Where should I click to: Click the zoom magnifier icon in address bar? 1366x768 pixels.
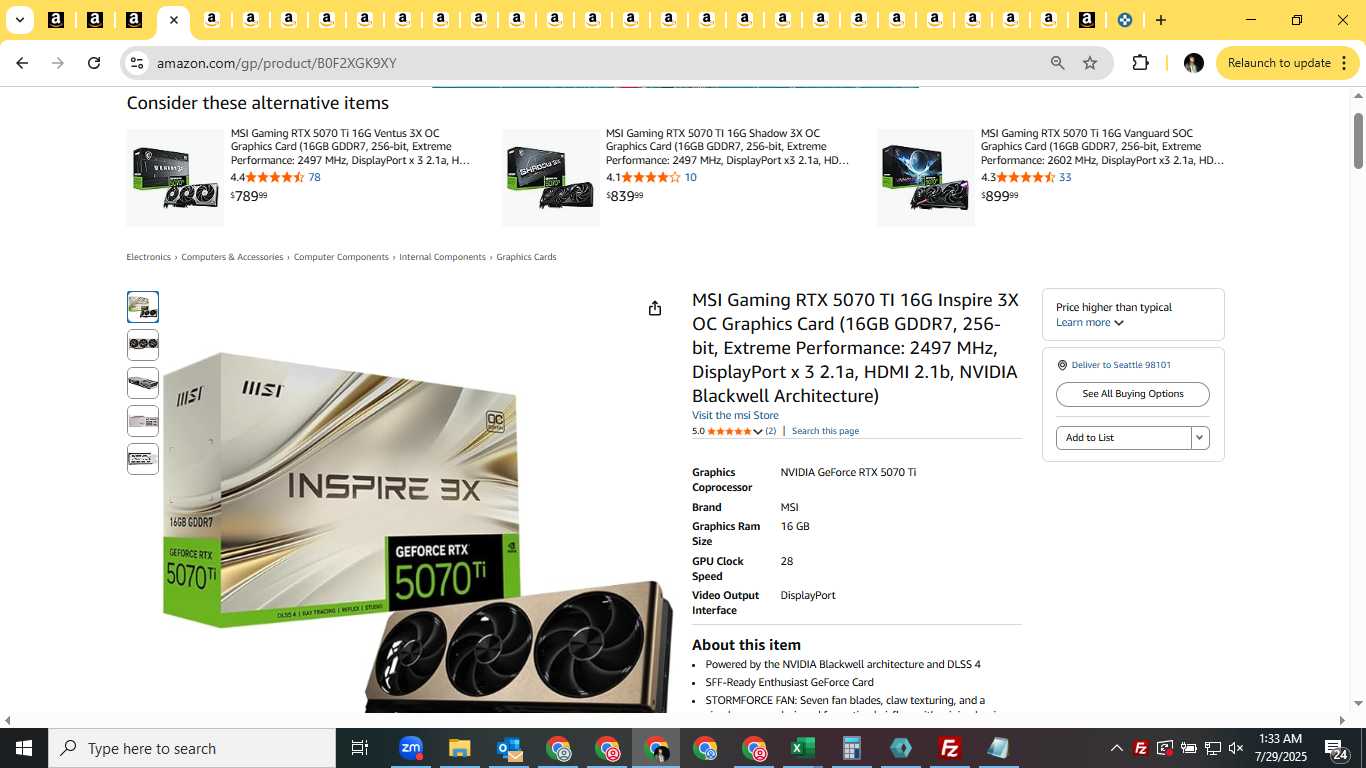point(1057,63)
